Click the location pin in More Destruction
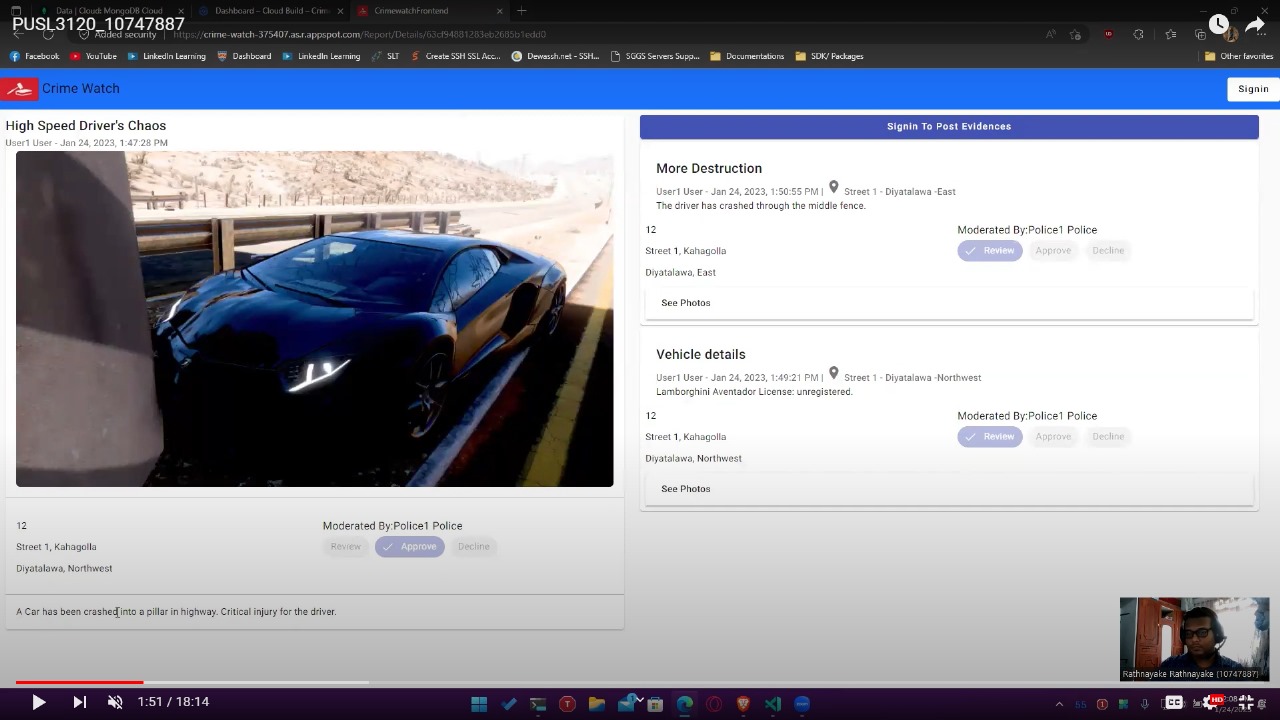The image size is (1280, 720). pyautogui.click(x=833, y=188)
